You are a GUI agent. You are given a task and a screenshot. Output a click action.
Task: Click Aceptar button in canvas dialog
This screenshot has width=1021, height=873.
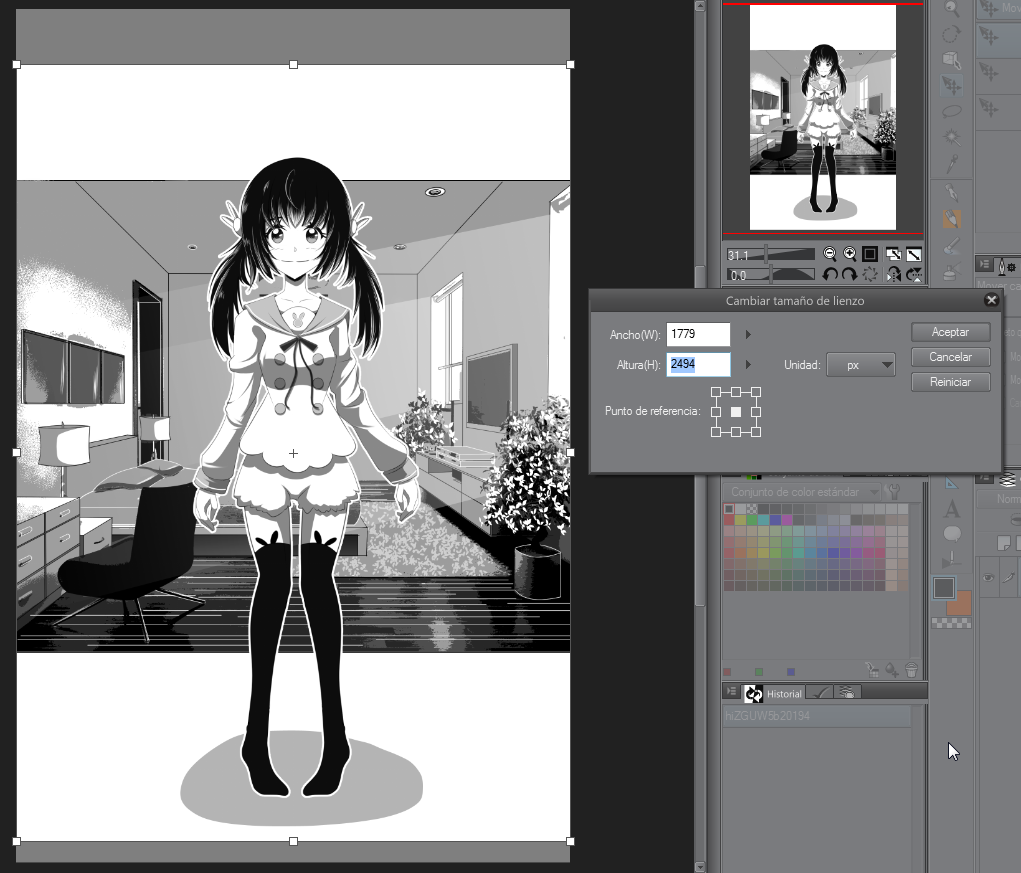[951, 332]
